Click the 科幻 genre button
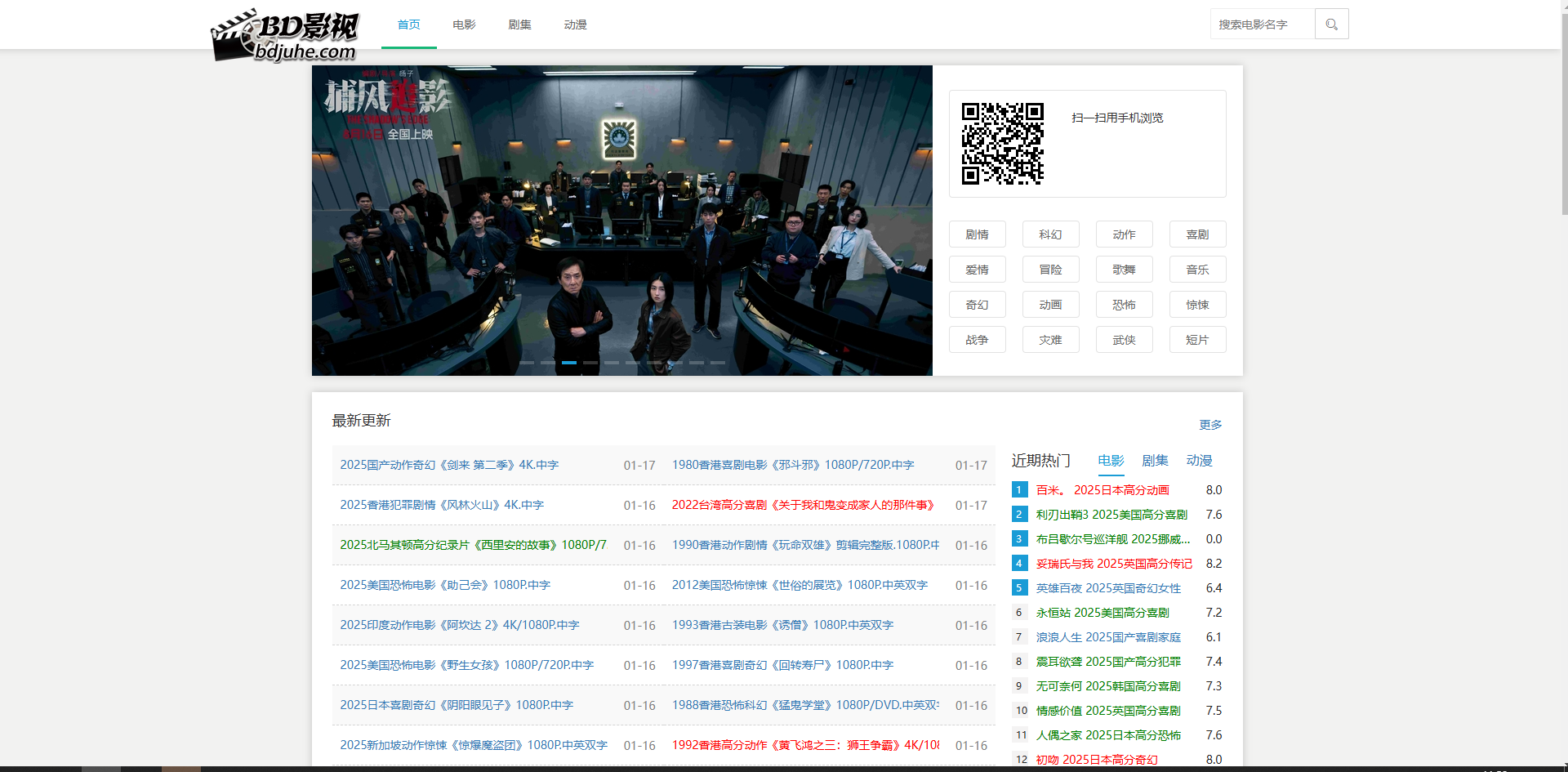1568x772 pixels. pyautogui.click(x=1050, y=234)
